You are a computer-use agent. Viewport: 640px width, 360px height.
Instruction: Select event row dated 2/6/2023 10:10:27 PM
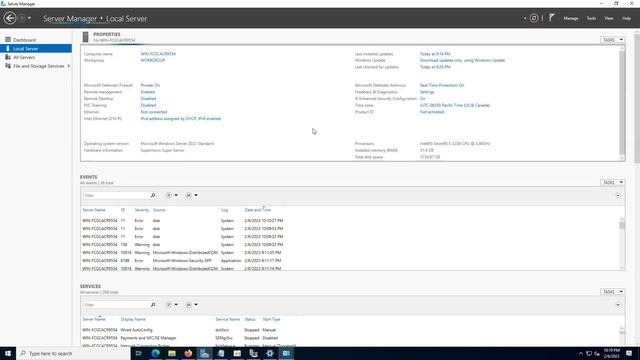pos(350,220)
